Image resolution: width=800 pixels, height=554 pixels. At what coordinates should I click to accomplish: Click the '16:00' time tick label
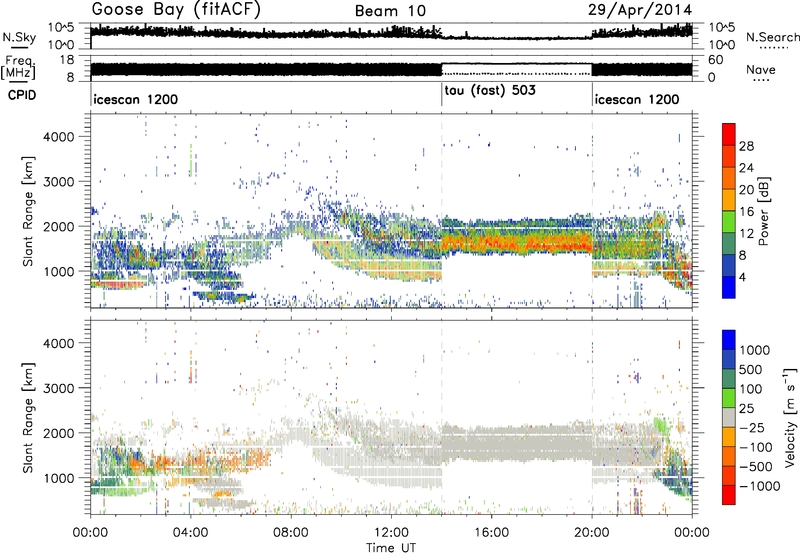coord(491,533)
